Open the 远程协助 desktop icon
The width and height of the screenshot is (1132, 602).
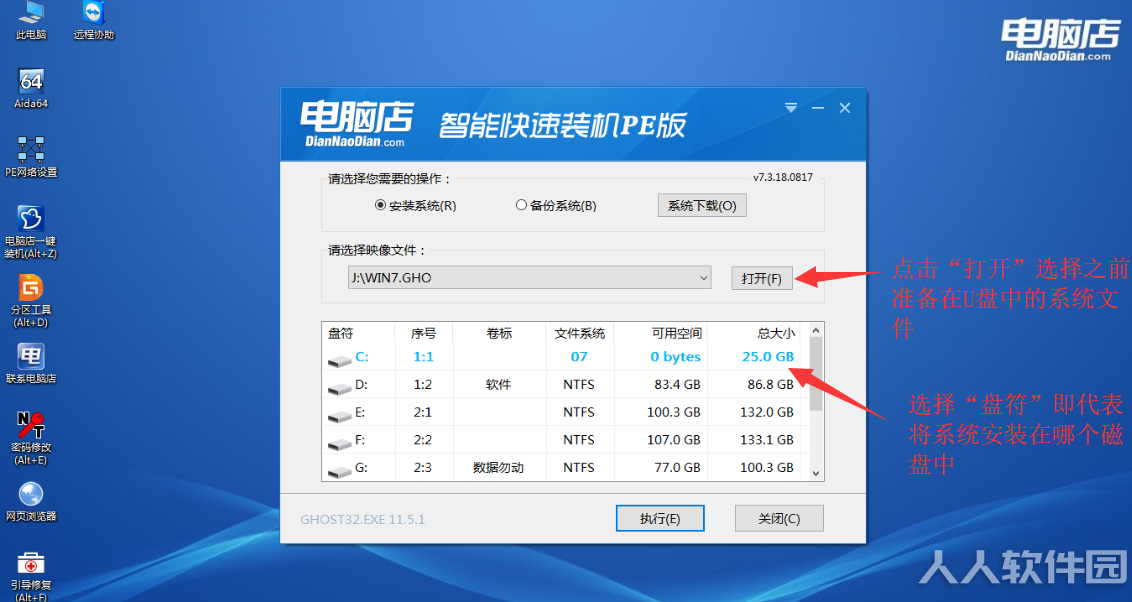point(94,20)
